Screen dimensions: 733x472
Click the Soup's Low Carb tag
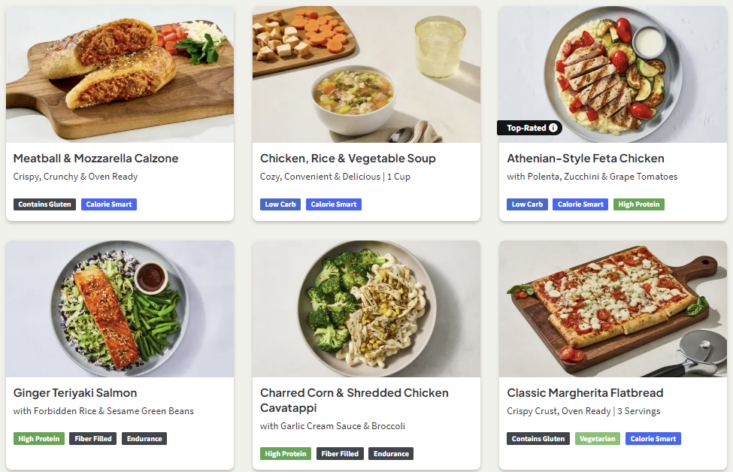click(x=280, y=204)
